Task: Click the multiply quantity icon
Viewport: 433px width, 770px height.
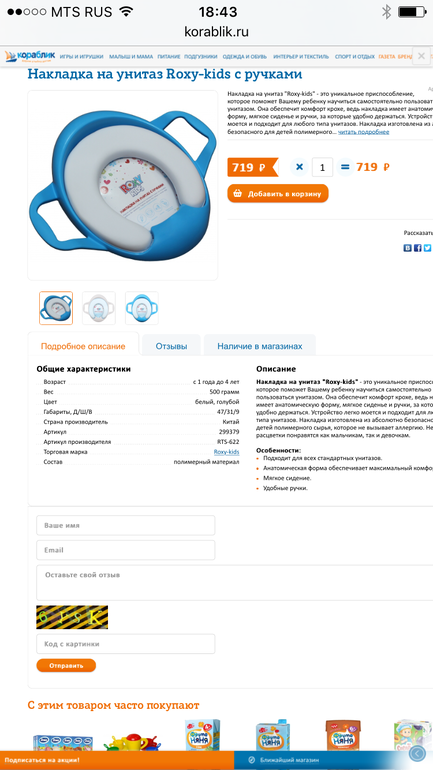Action: [x=299, y=167]
